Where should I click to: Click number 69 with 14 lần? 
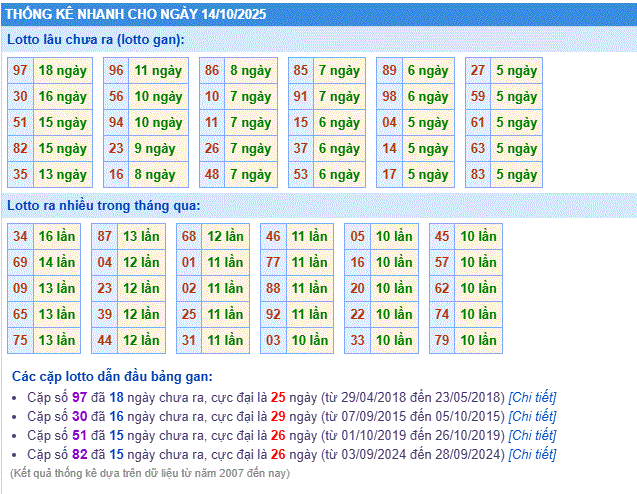[x=21, y=262]
